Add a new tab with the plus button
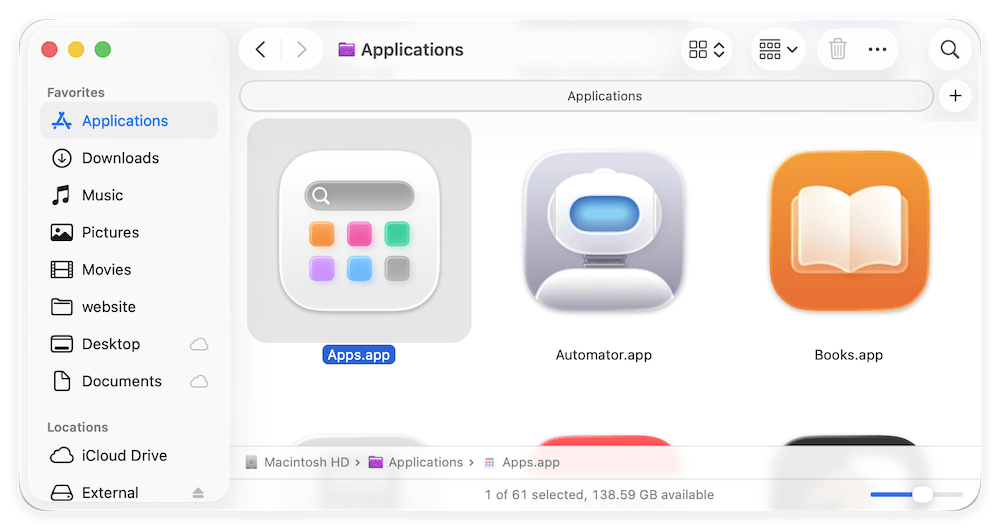1000x530 pixels. pyautogui.click(x=955, y=96)
